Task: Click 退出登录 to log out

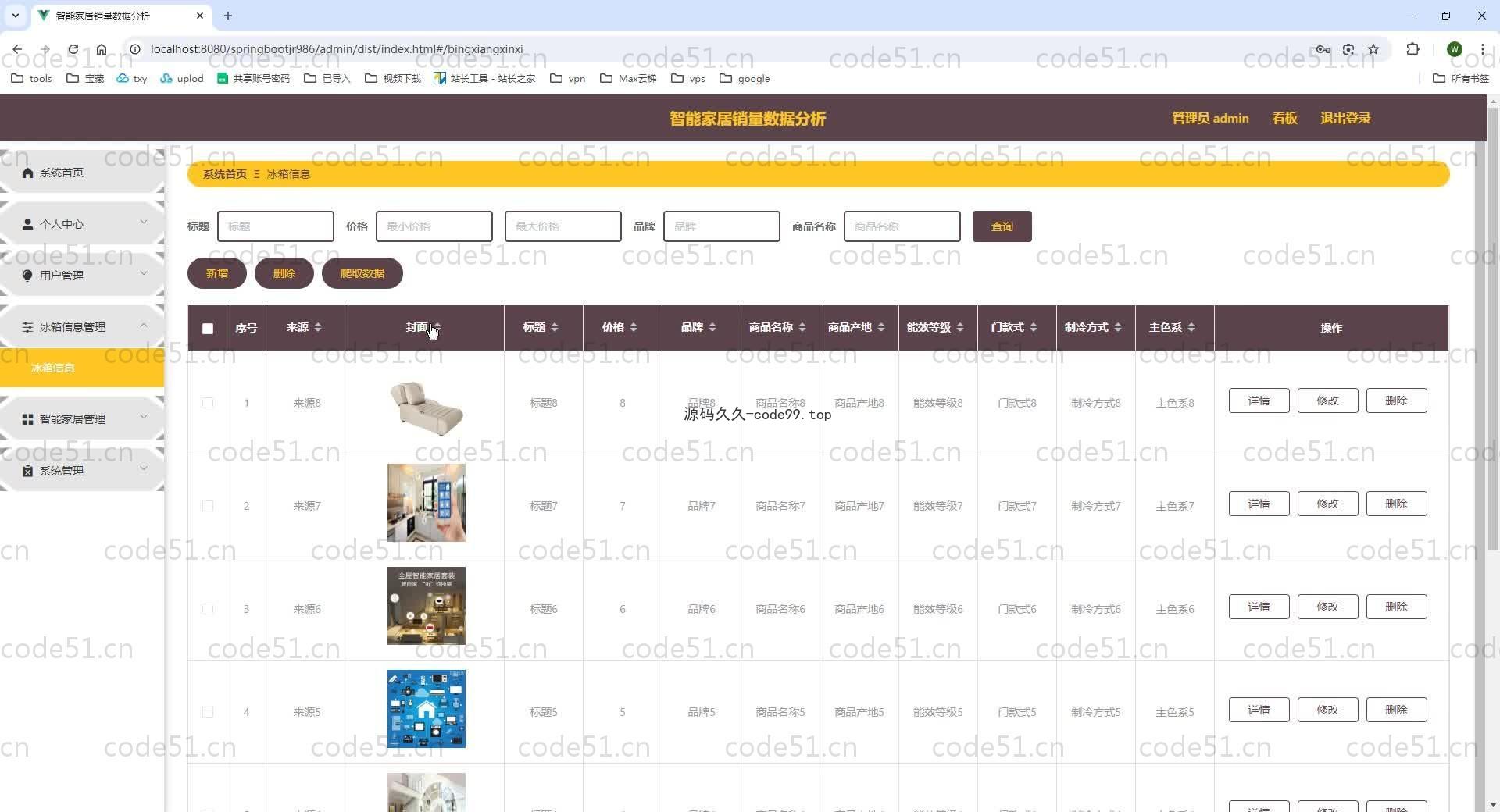Action: [x=1345, y=118]
